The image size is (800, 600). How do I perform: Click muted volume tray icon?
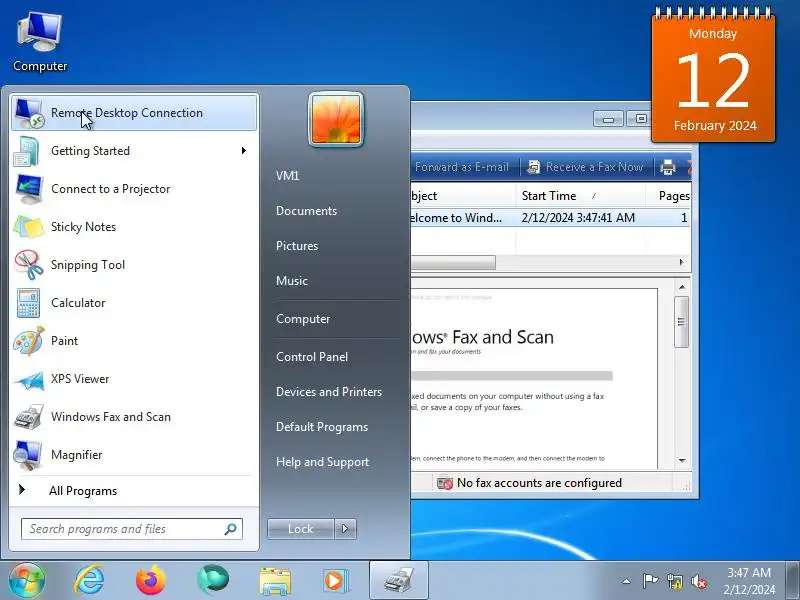pyautogui.click(x=698, y=581)
